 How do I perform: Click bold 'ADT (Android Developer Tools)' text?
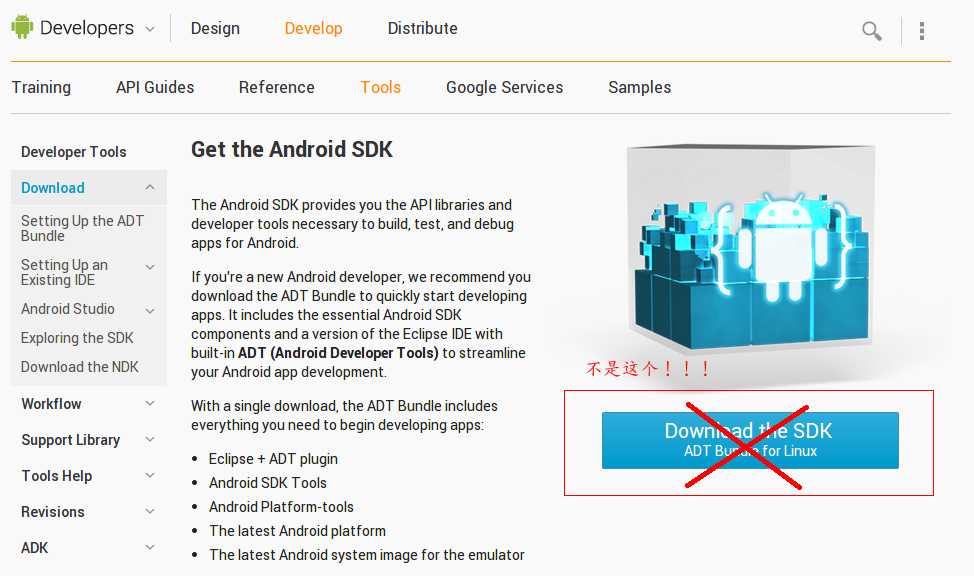(338, 353)
